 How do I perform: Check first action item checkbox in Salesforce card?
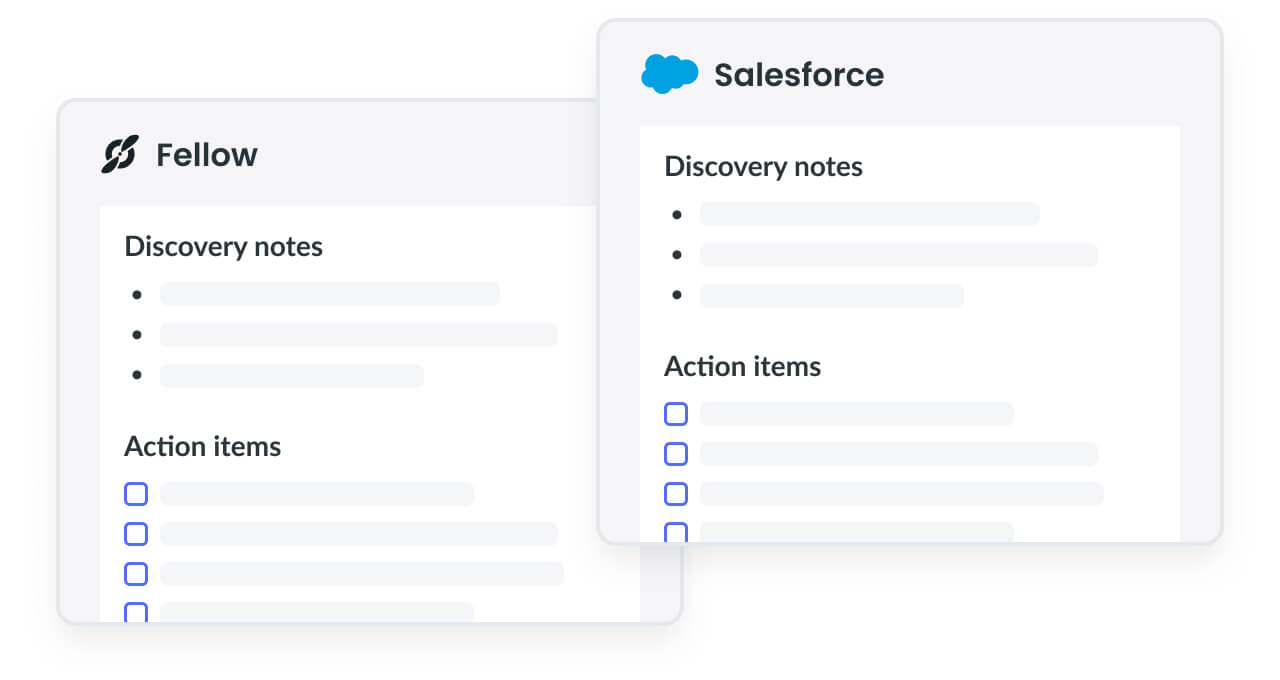coord(676,414)
